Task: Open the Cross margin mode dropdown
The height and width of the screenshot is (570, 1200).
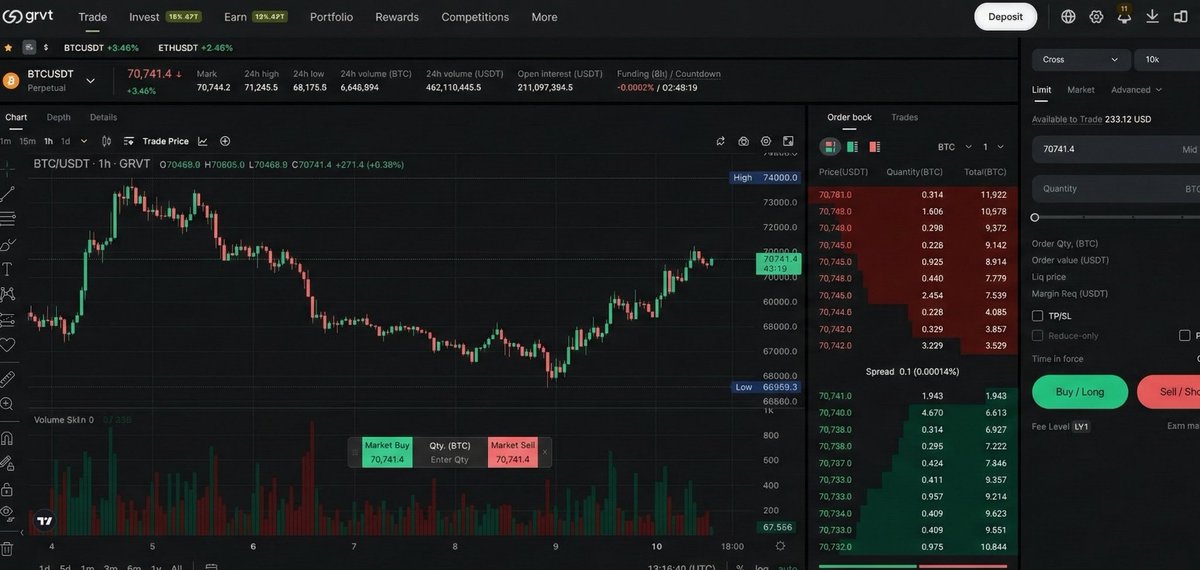Action: pyautogui.click(x=1081, y=59)
